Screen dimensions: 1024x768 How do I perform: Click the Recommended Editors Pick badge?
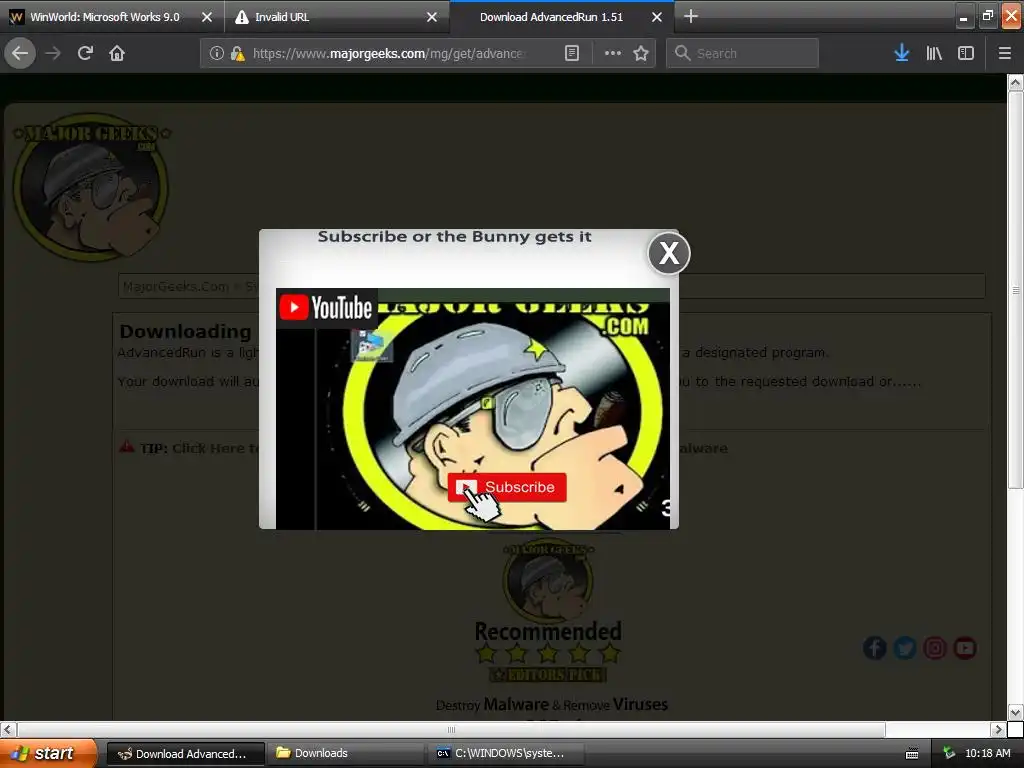coord(548,611)
